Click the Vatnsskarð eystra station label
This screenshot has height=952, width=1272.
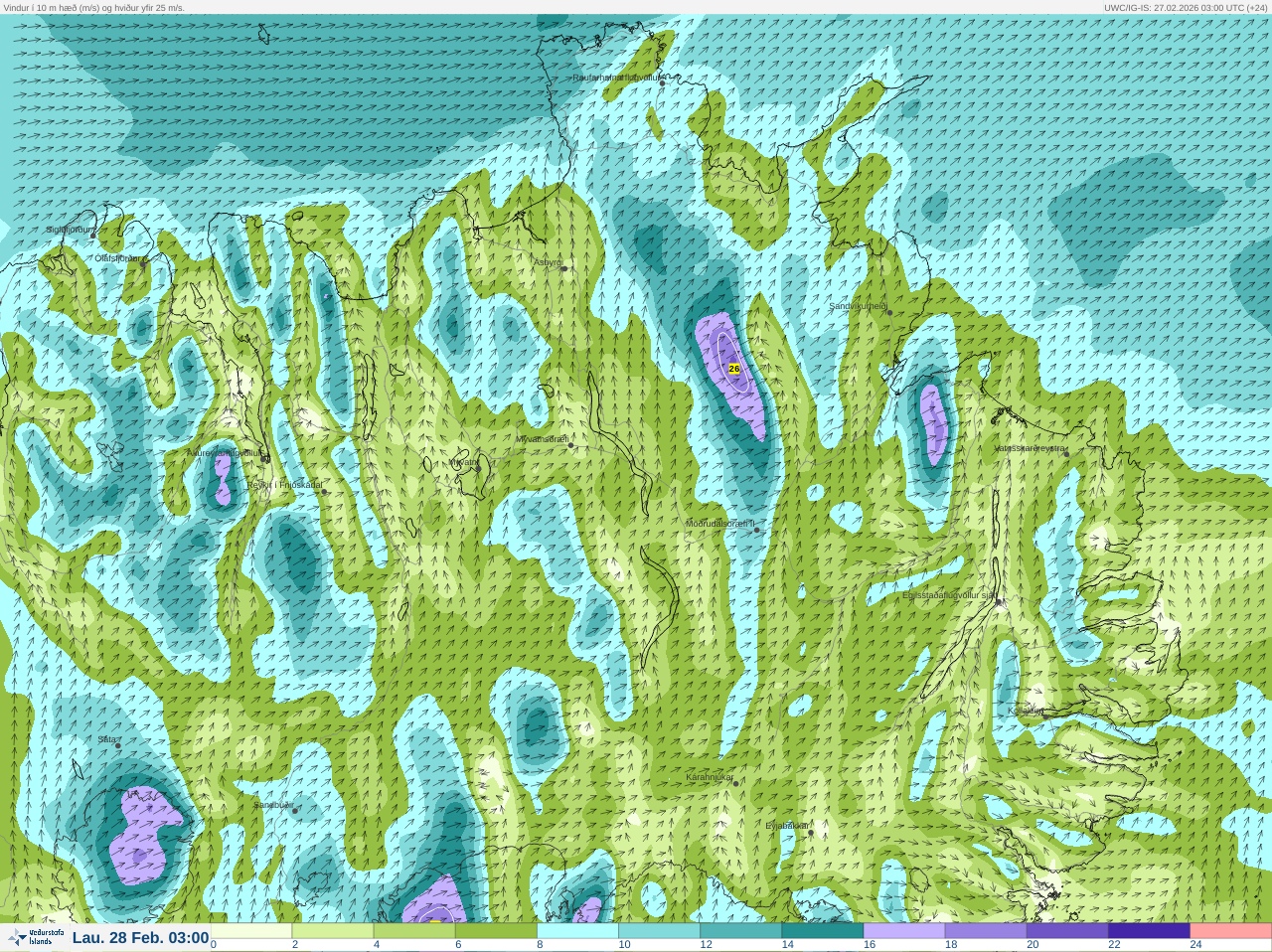[x=1031, y=448]
